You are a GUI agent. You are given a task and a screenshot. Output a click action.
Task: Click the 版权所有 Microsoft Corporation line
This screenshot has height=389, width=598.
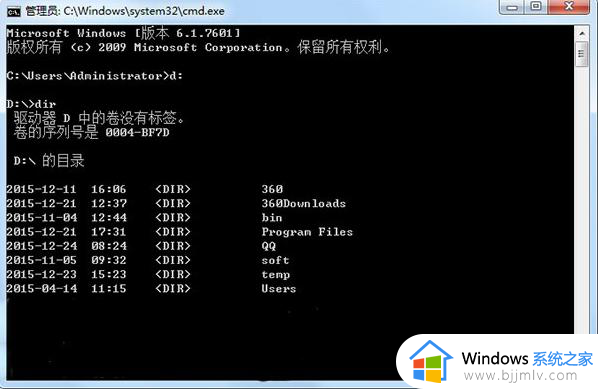[198, 47]
